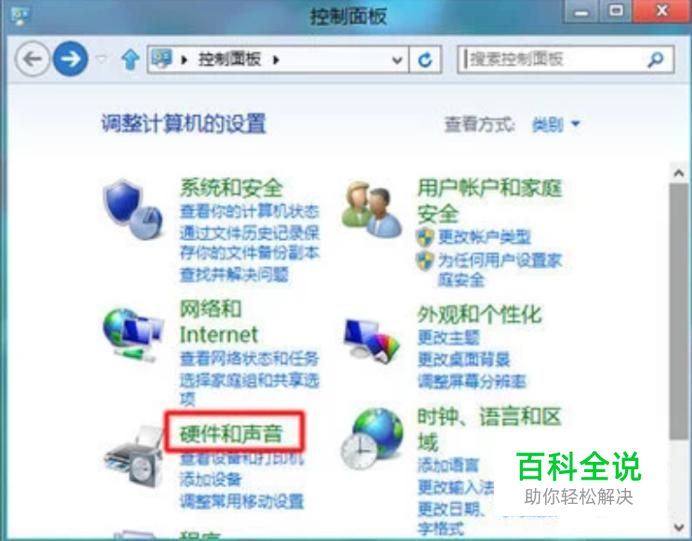Open the 类别 view-by dropdown
The width and height of the screenshot is (692, 541).
tap(556, 125)
